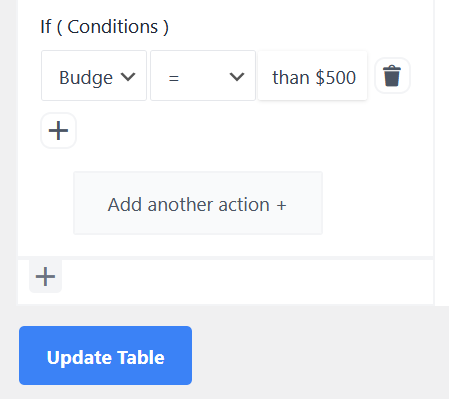
Task: Insert one more action into the rule
Action: pyautogui.click(x=198, y=203)
